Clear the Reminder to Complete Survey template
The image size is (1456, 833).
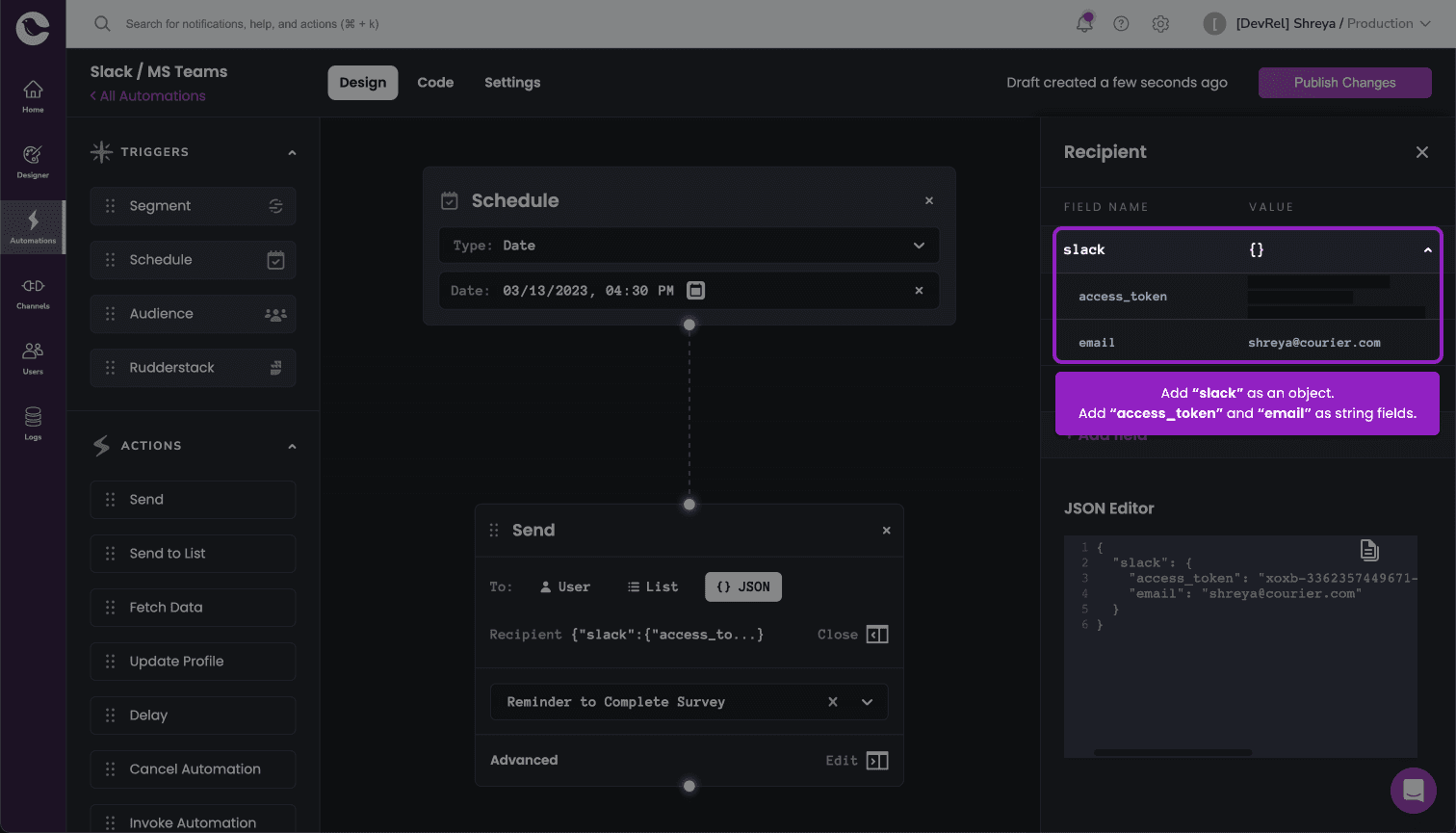click(x=833, y=701)
